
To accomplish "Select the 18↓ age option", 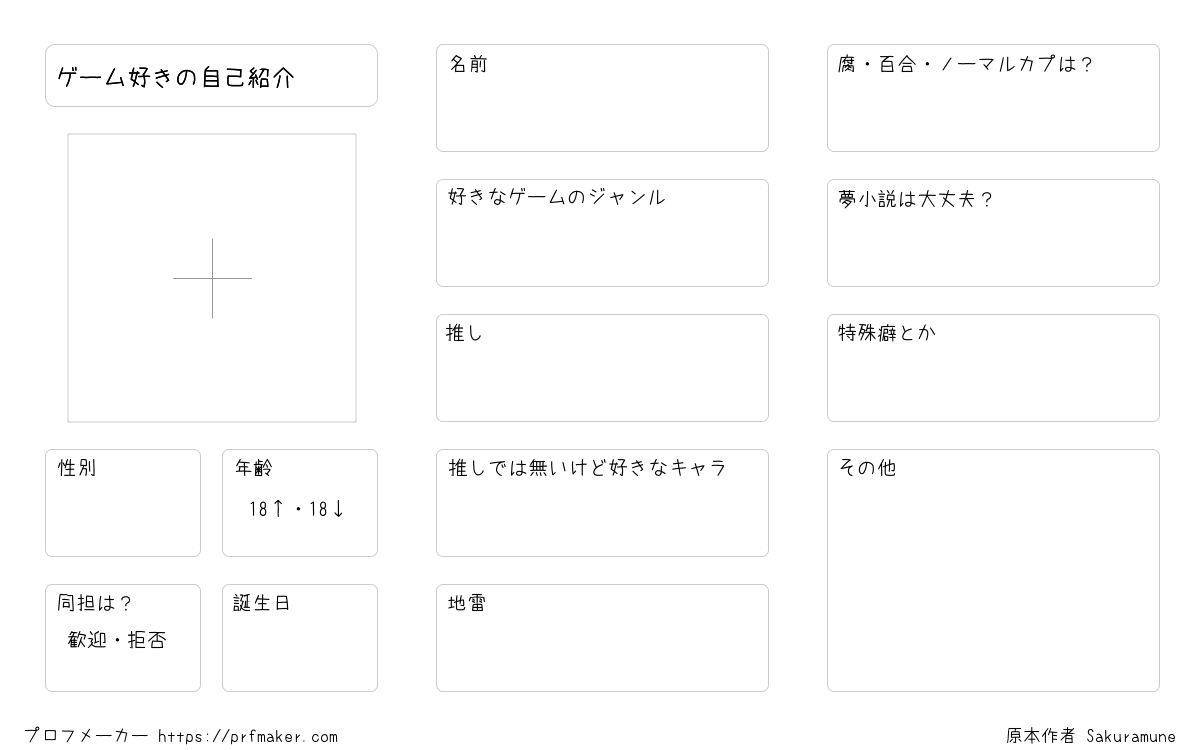I will pos(327,509).
